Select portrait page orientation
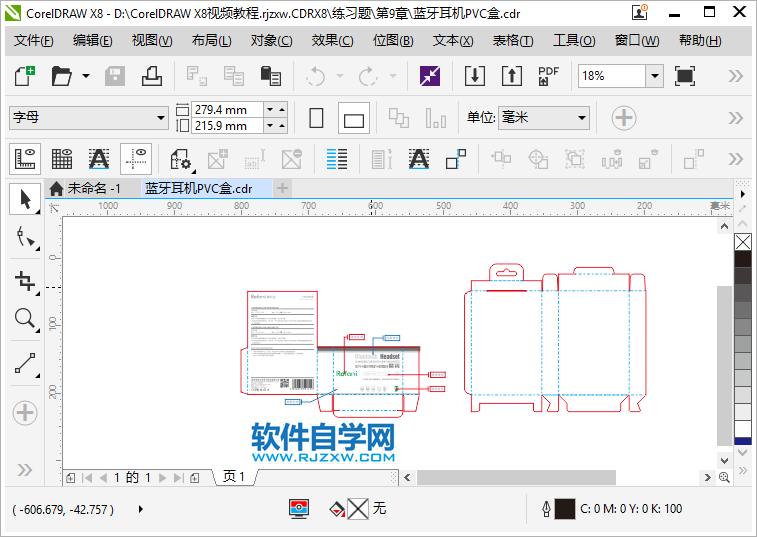 point(316,118)
